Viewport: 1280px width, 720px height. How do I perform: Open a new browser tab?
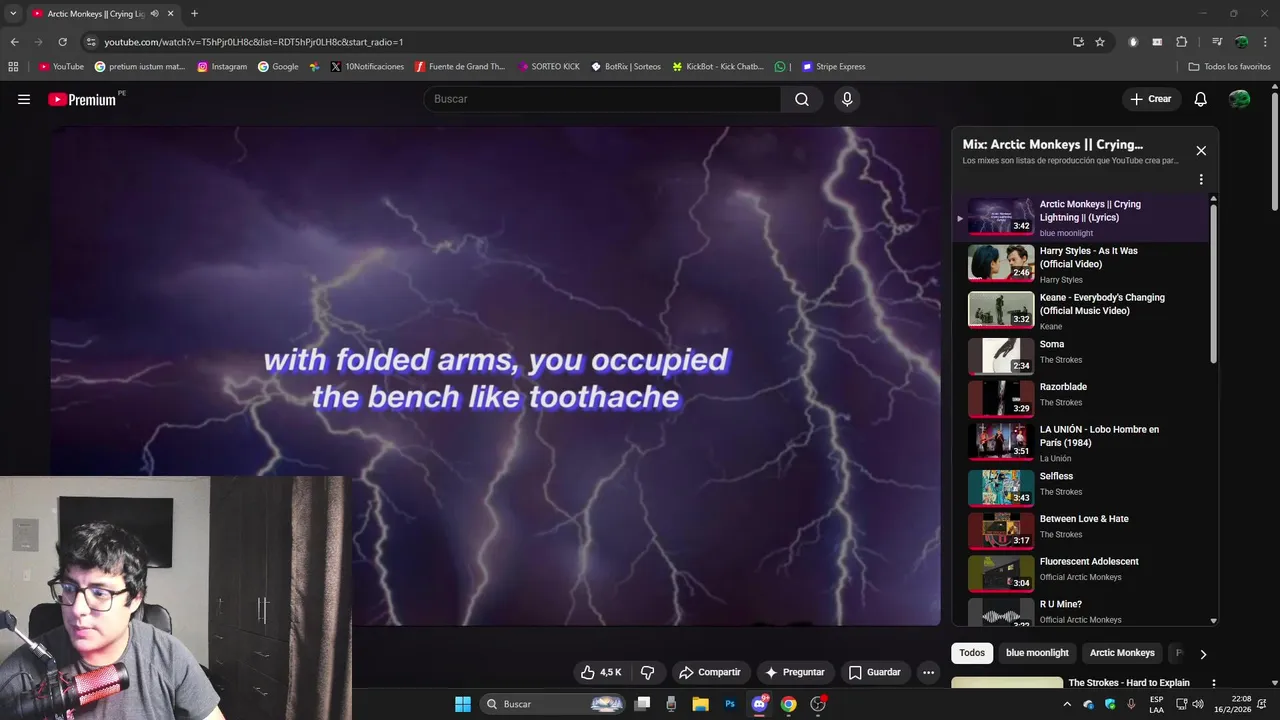194,14
